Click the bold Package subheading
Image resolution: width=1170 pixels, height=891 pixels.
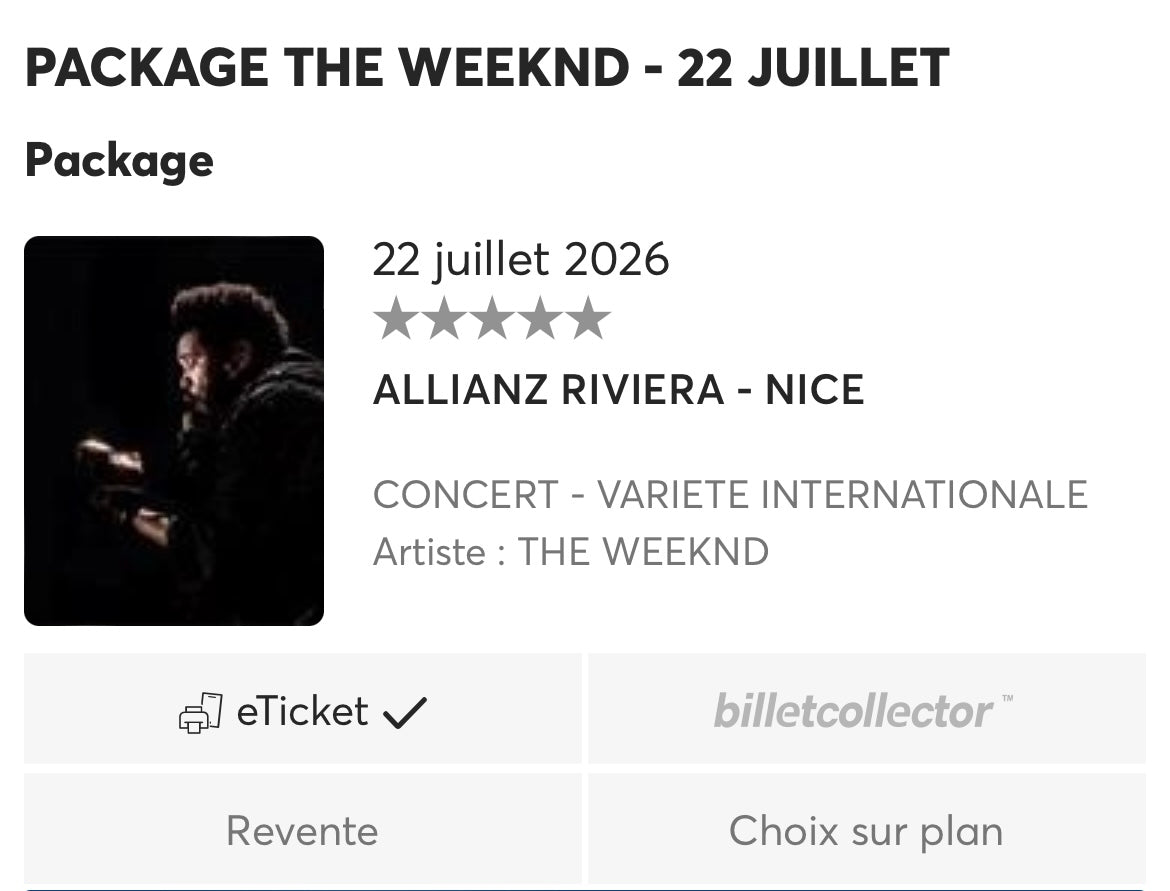pos(119,160)
